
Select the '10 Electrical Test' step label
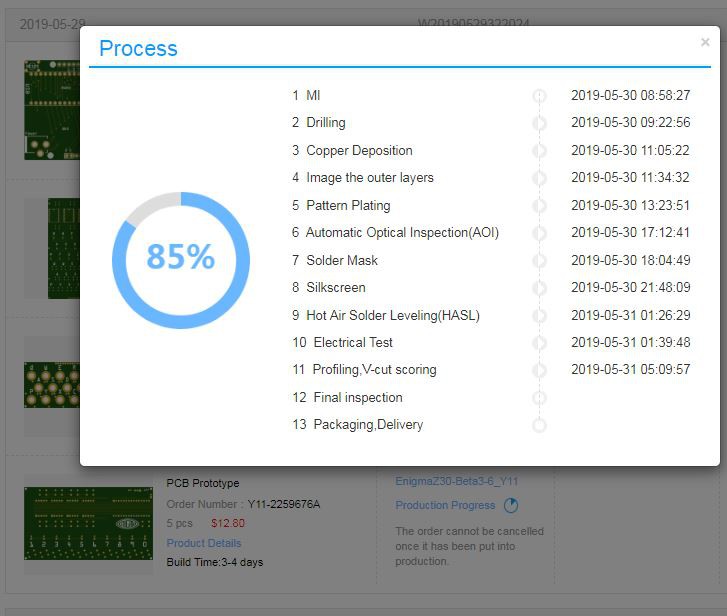[343, 343]
